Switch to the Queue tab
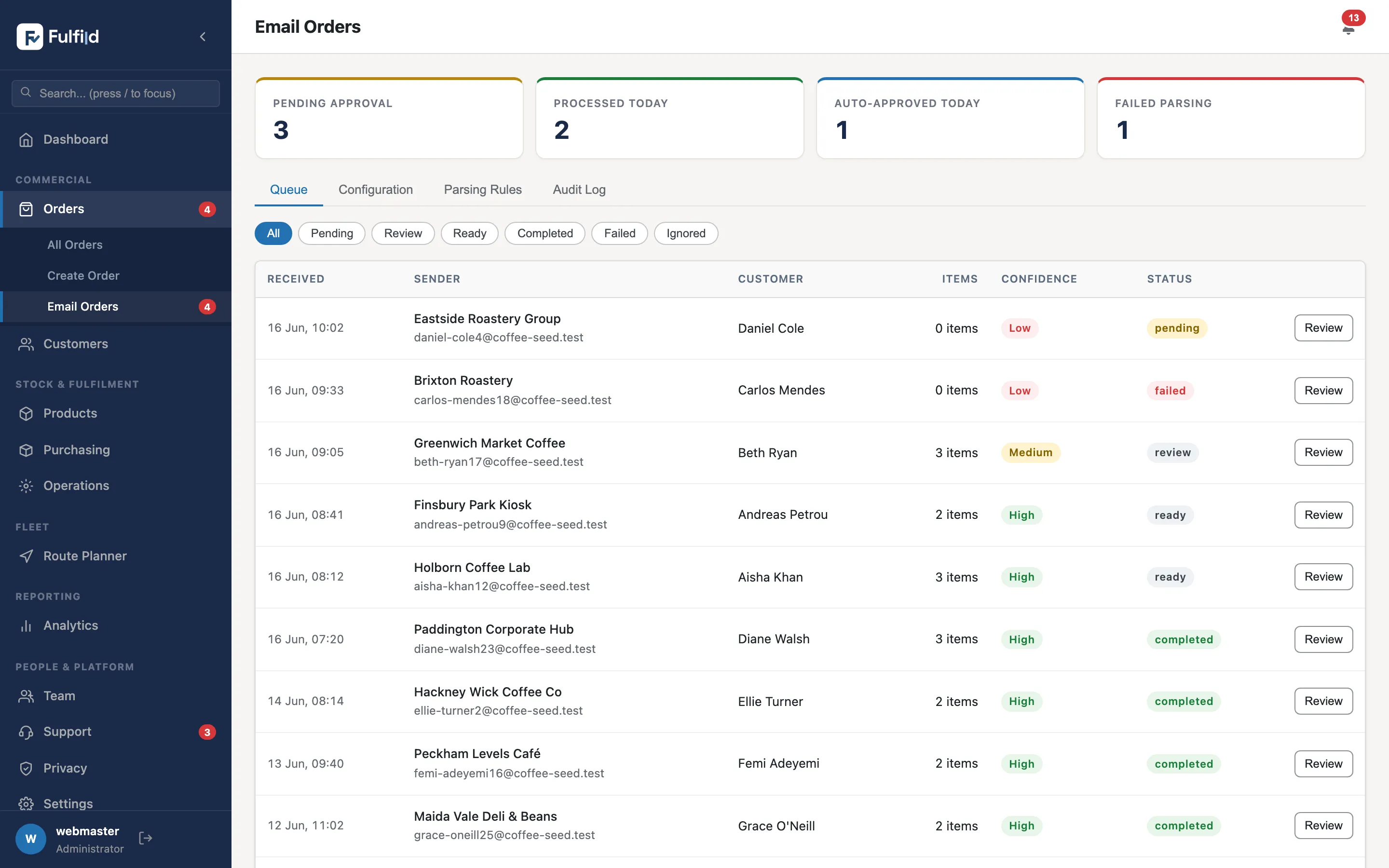 (289, 190)
